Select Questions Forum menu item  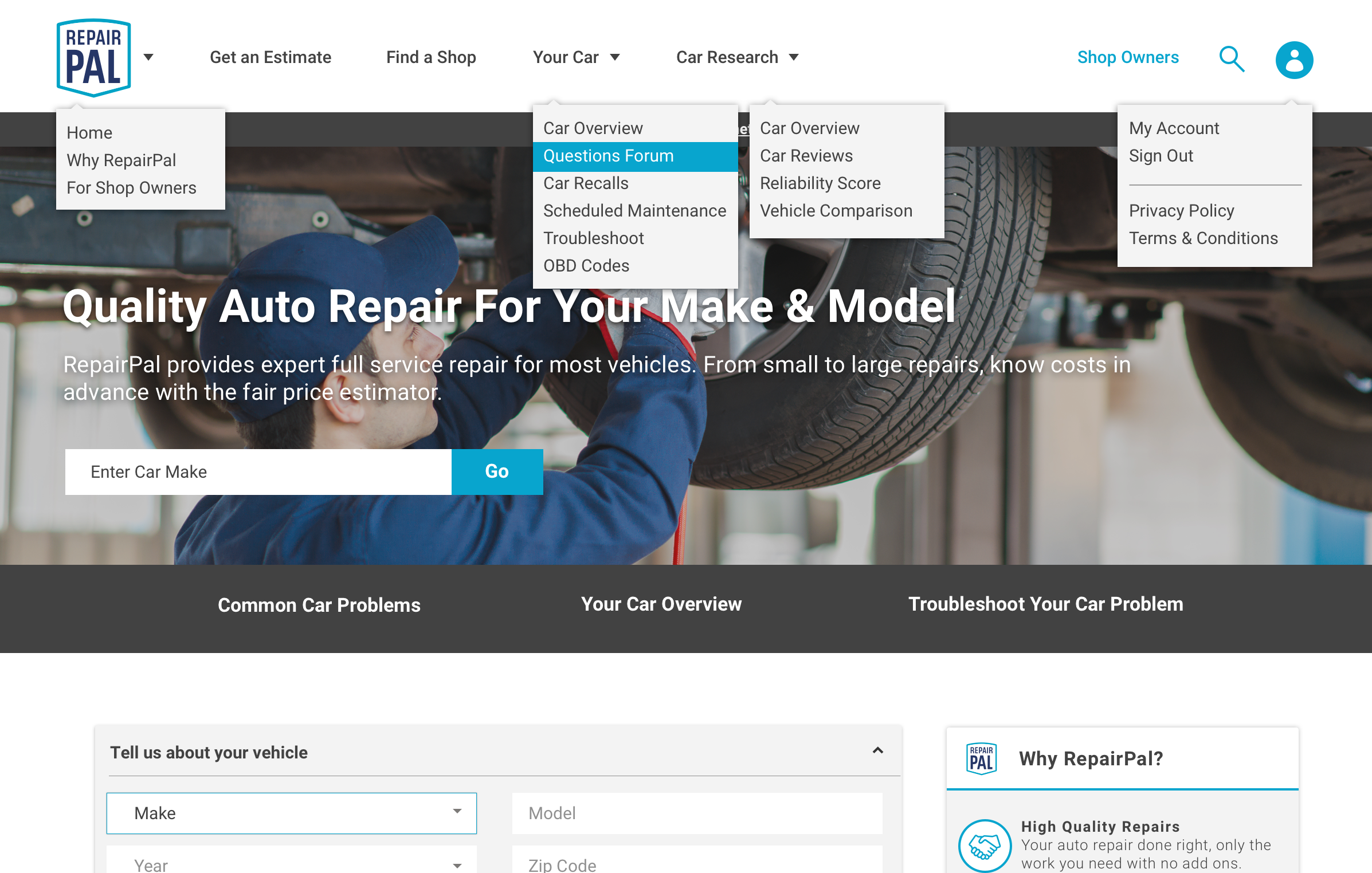coord(608,156)
